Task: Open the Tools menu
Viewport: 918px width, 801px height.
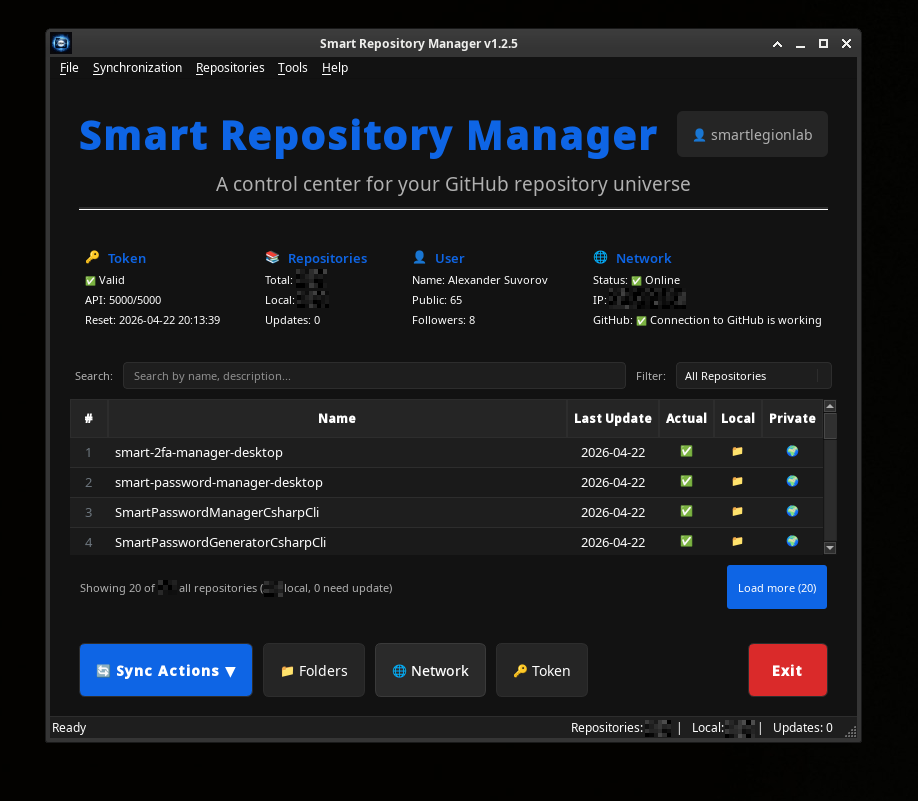Action: pos(292,68)
